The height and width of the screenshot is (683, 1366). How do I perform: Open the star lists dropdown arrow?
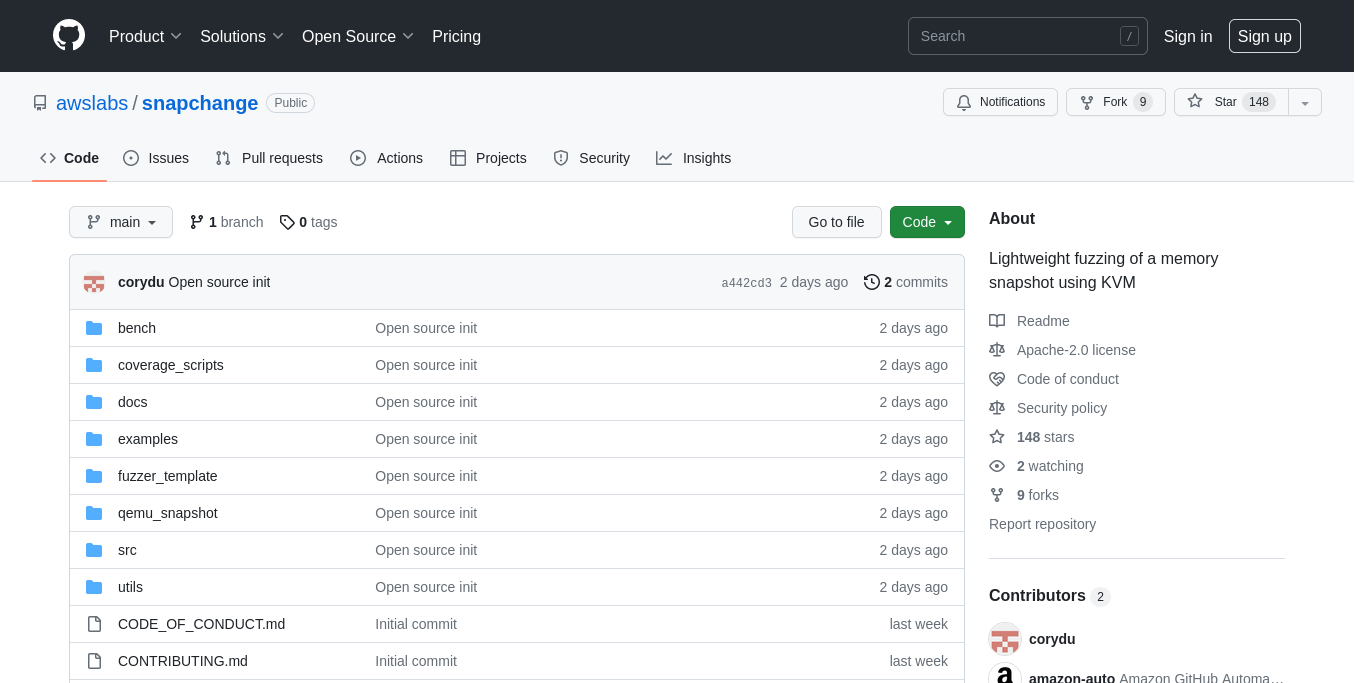click(1305, 103)
